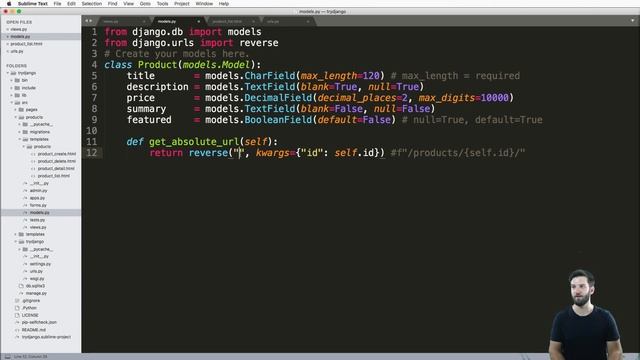Open trydjango.sublime-project in the sidebar

47,338
